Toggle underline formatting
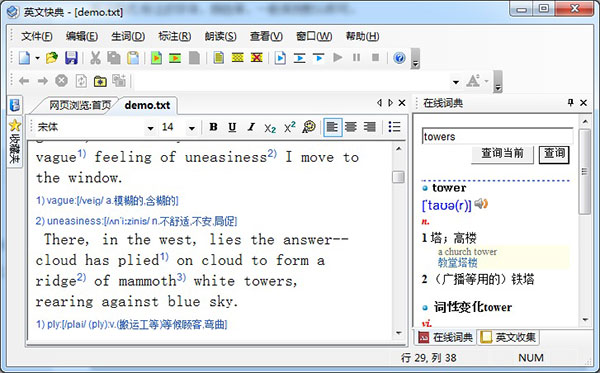Viewport: 600px width, 373px height. click(x=232, y=127)
